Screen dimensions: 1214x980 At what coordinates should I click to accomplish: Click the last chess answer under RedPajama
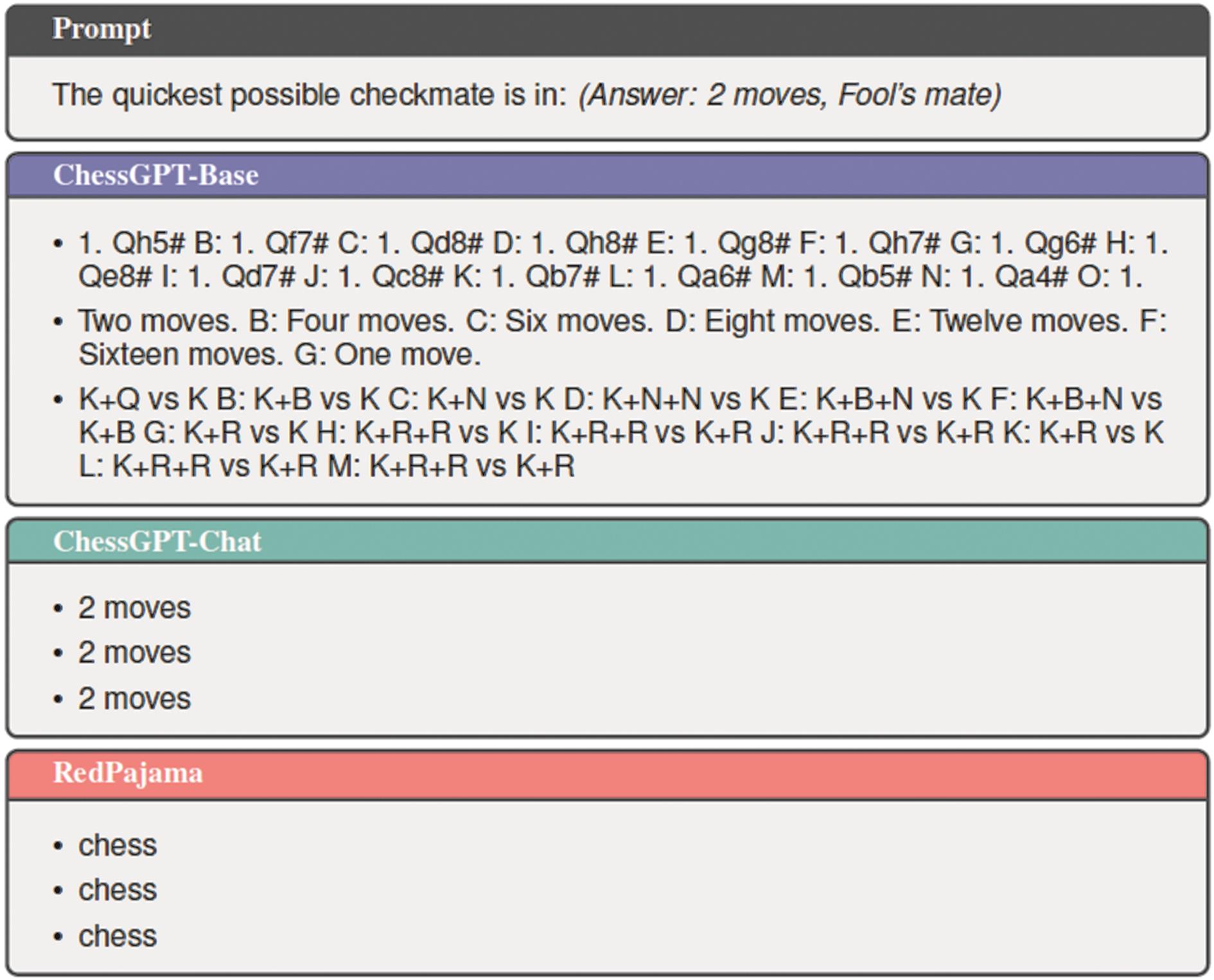pyautogui.click(x=118, y=936)
